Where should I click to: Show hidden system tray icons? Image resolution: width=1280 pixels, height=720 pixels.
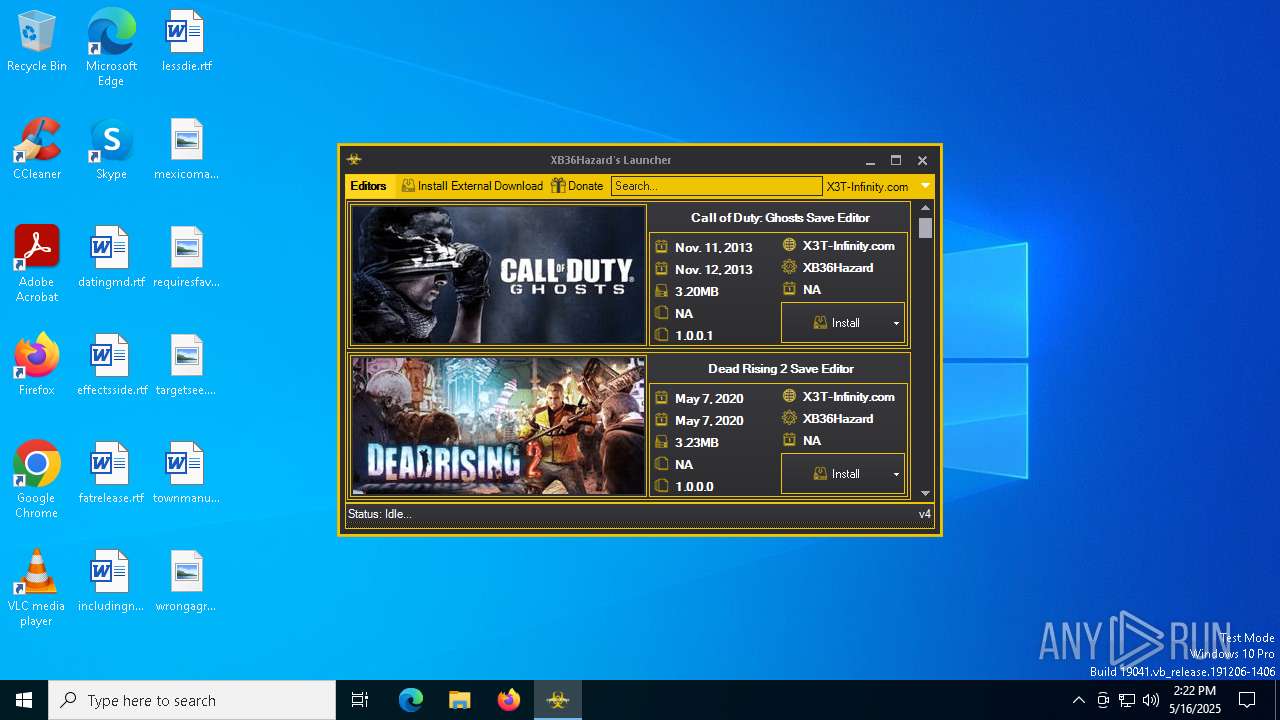[1078, 700]
